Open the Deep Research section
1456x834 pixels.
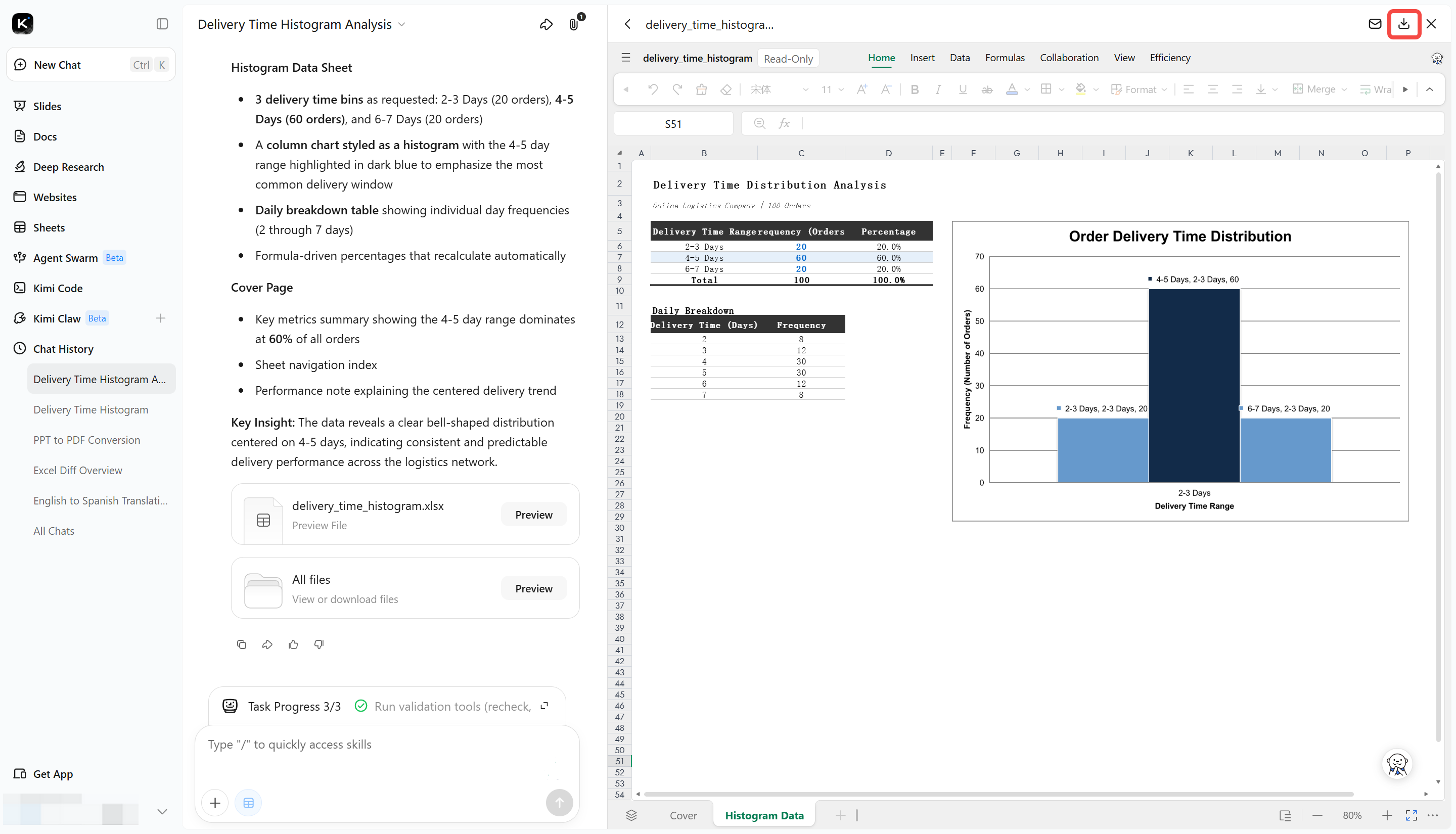click(x=68, y=167)
